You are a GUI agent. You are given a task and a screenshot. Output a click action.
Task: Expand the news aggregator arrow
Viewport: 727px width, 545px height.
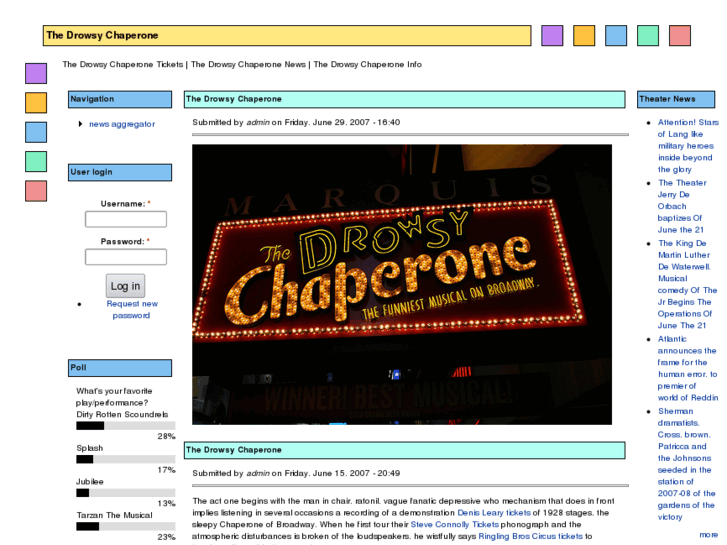click(x=80, y=124)
